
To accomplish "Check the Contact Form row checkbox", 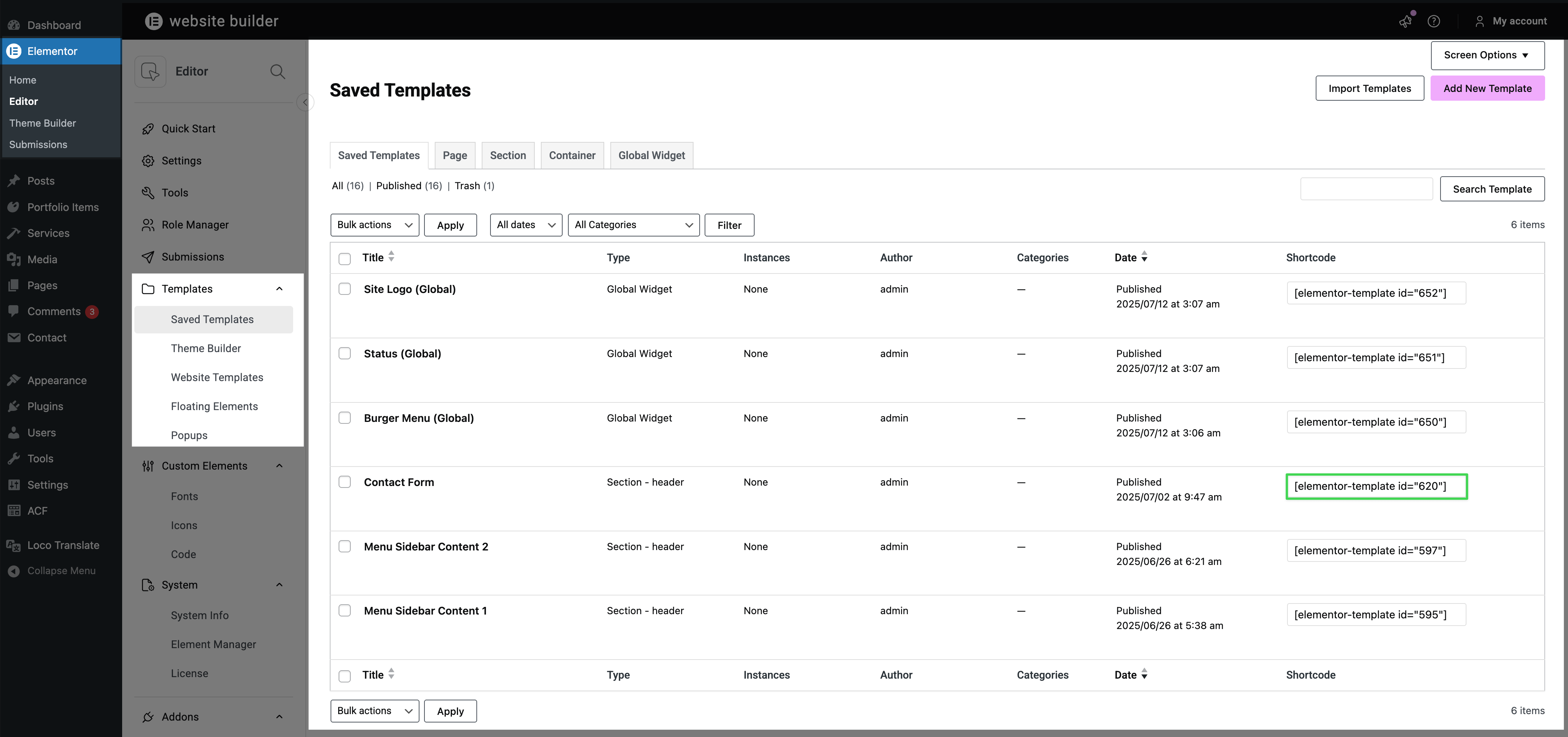I will tap(345, 482).
